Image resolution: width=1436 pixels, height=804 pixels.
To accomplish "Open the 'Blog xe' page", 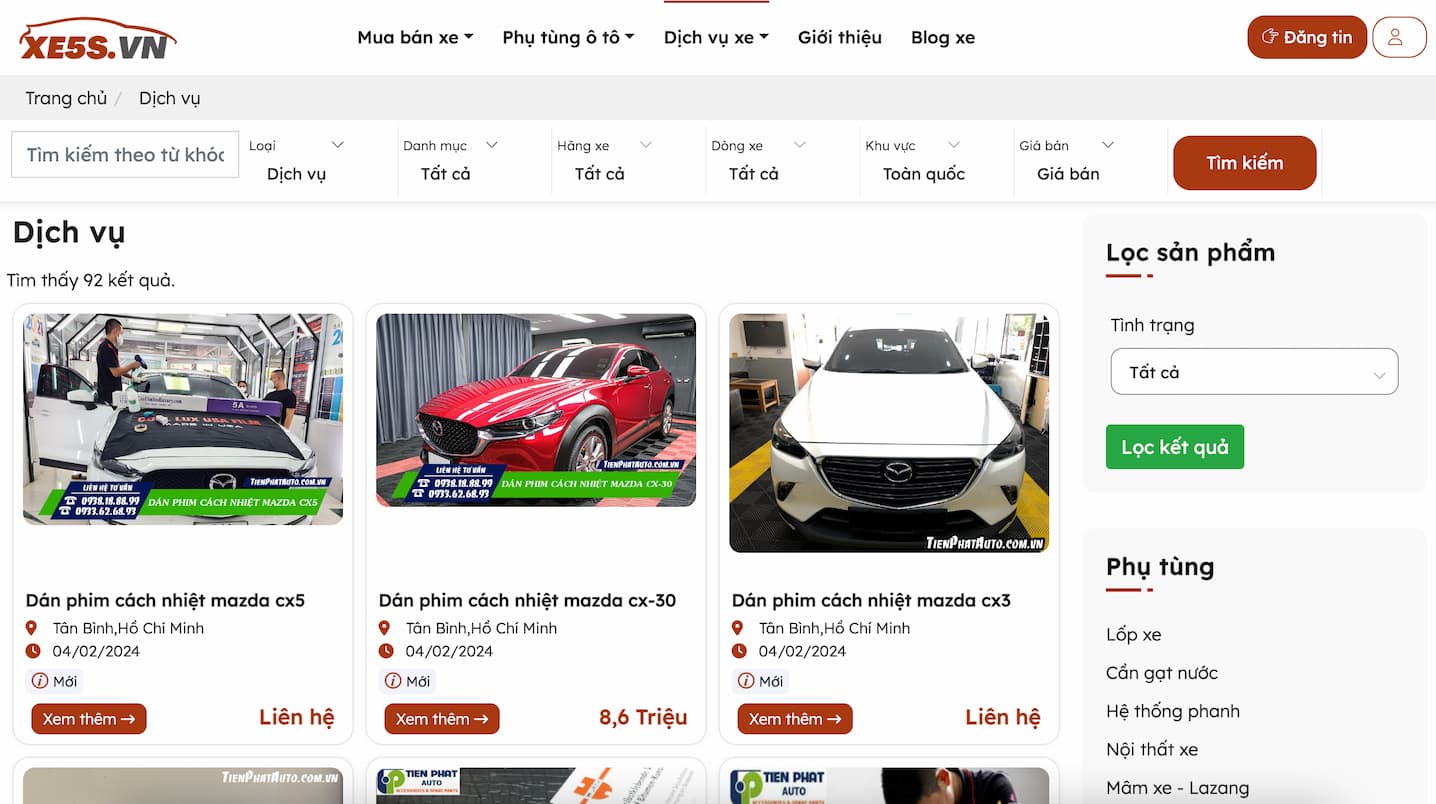I will [942, 37].
